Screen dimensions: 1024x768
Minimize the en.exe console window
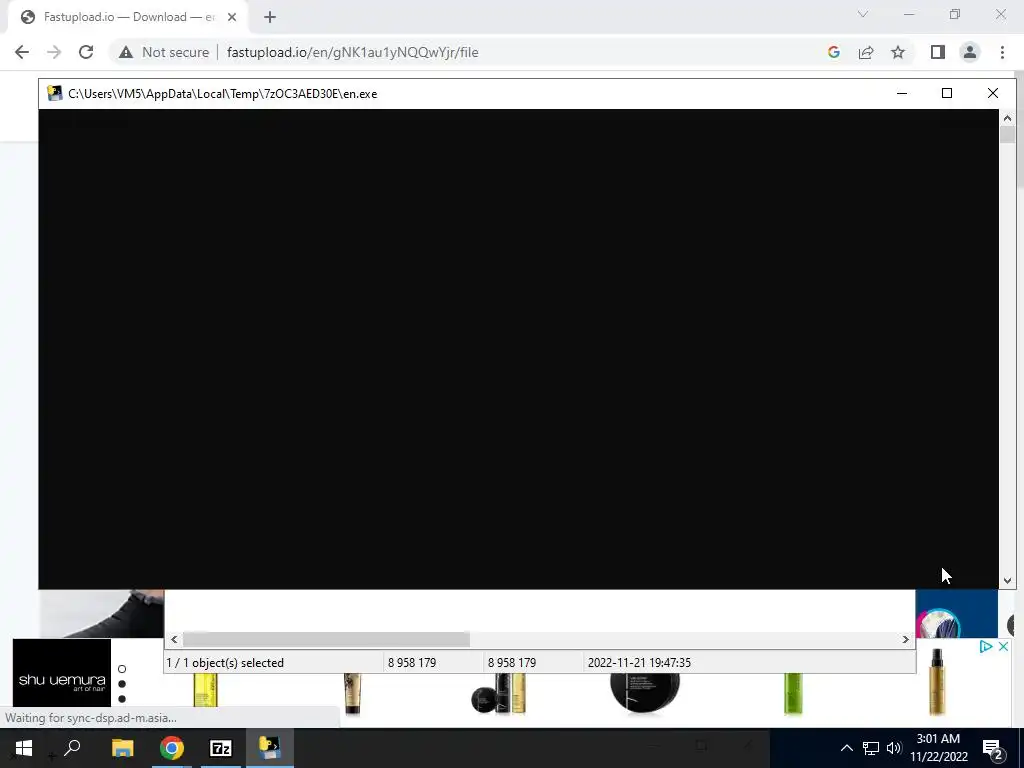tap(902, 93)
